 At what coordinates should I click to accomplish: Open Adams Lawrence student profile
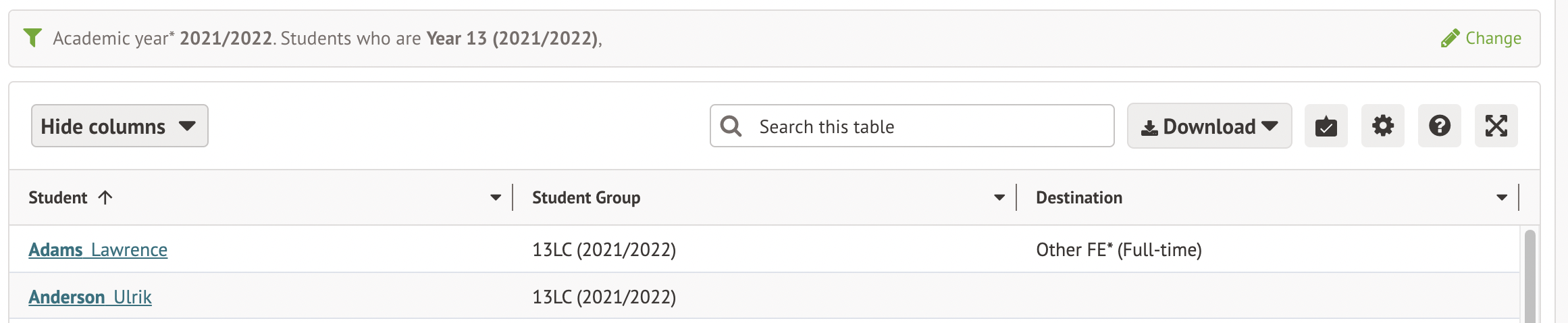pyautogui.click(x=98, y=250)
